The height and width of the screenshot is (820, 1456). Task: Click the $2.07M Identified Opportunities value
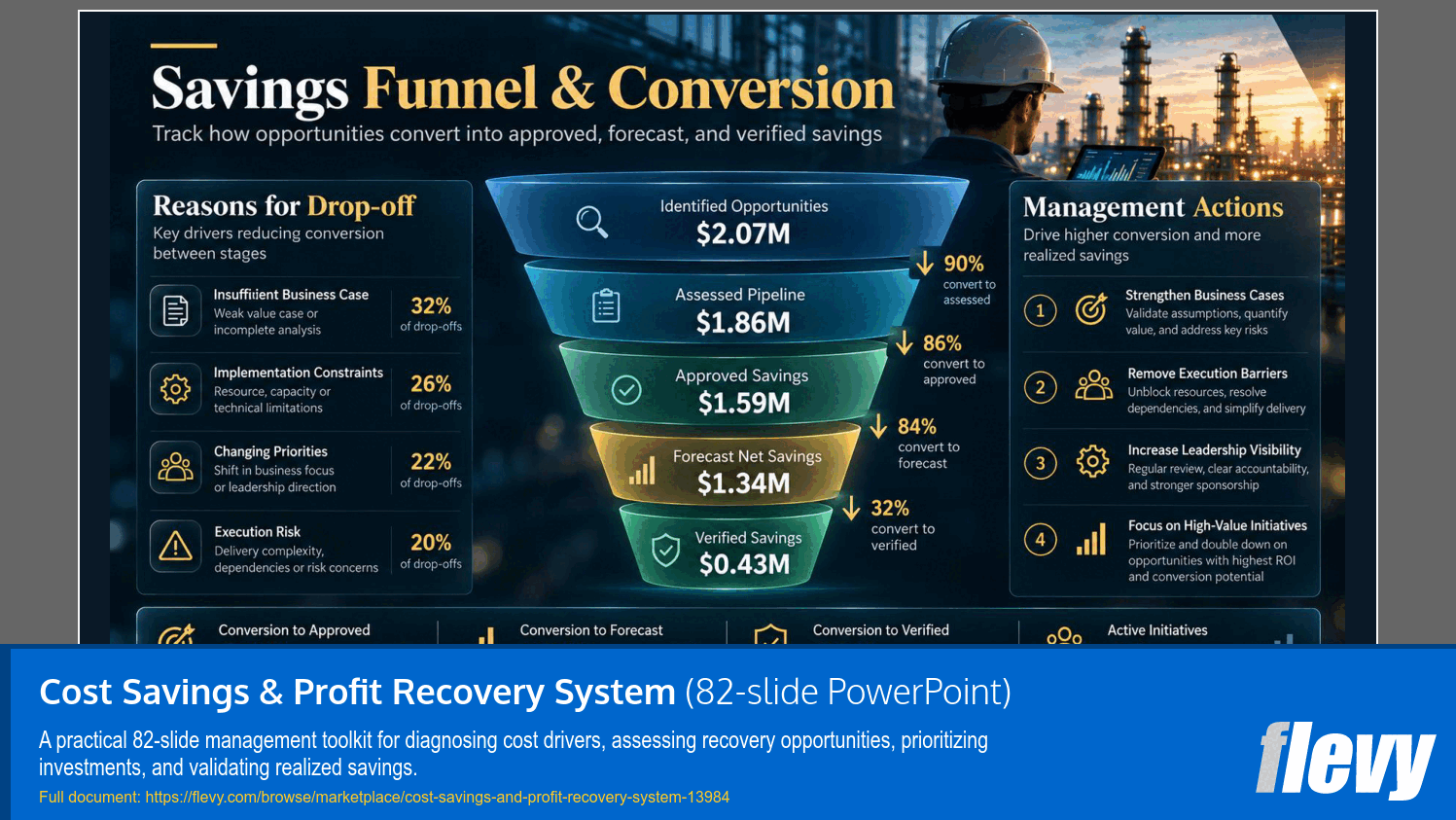(743, 233)
